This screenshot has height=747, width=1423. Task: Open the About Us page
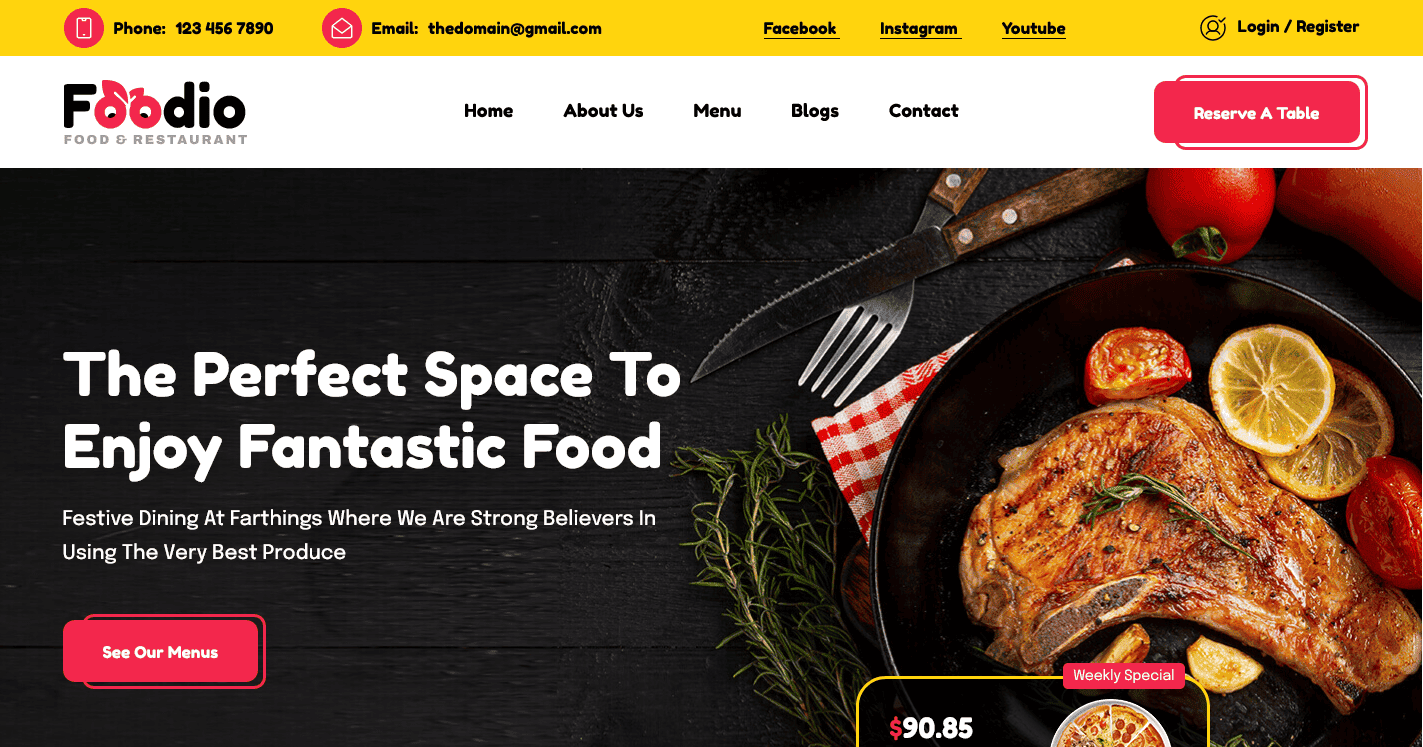tap(603, 111)
